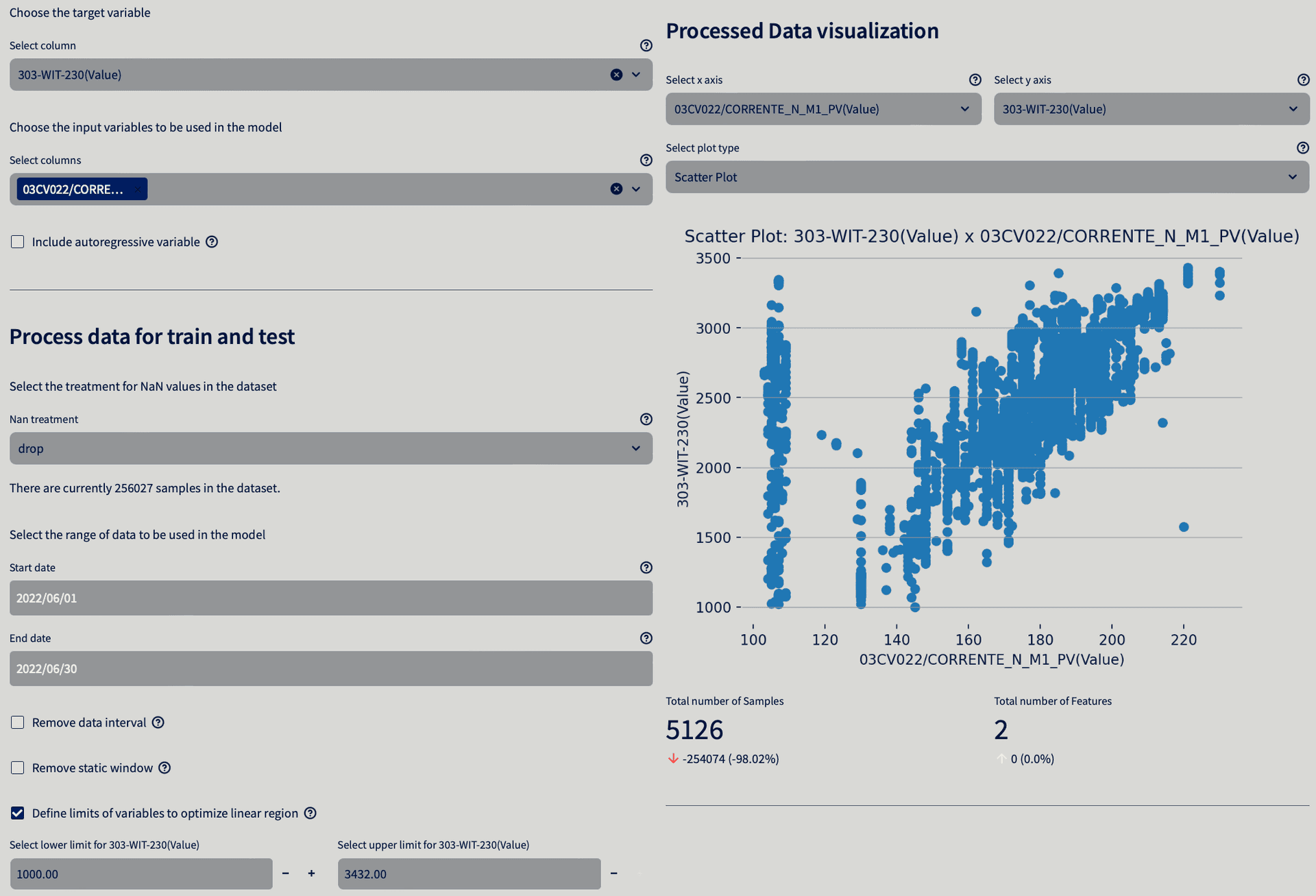Click the 100 x-axis tick label
The image size is (1316, 896).
pyautogui.click(x=753, y=640)
